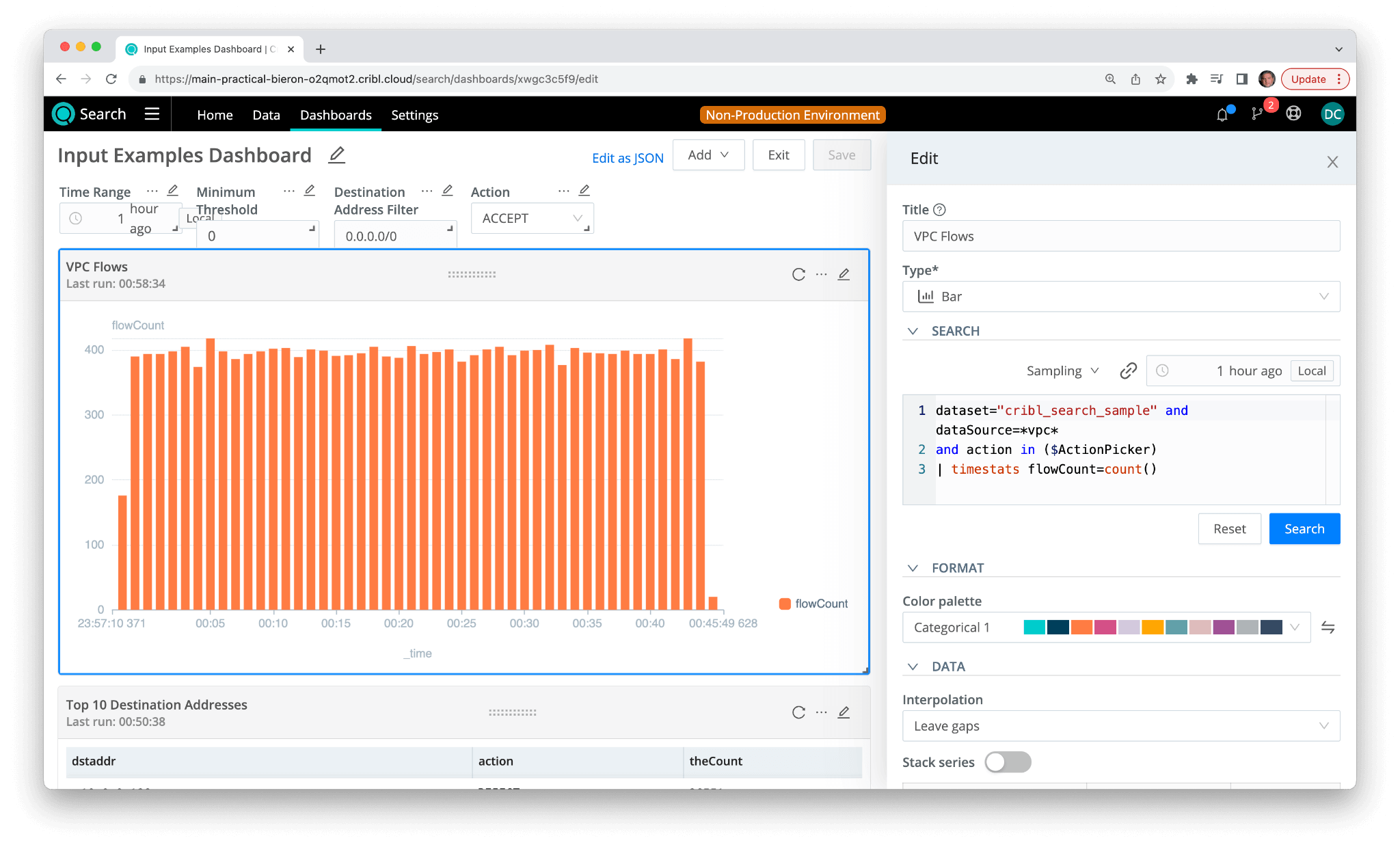Image resolution: width=1400 pixels, height=847 pixels.
Task: Open hamburger menu next to Search
Action: pyautogui.click(x=152, y=114)
